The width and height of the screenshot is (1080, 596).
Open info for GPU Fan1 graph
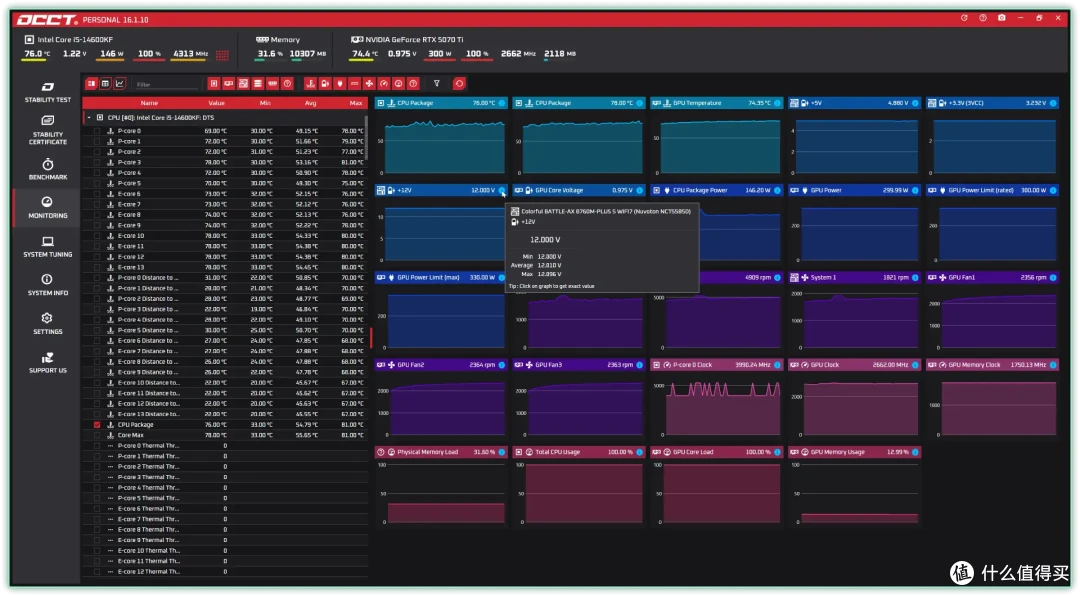coord(1053,278)
